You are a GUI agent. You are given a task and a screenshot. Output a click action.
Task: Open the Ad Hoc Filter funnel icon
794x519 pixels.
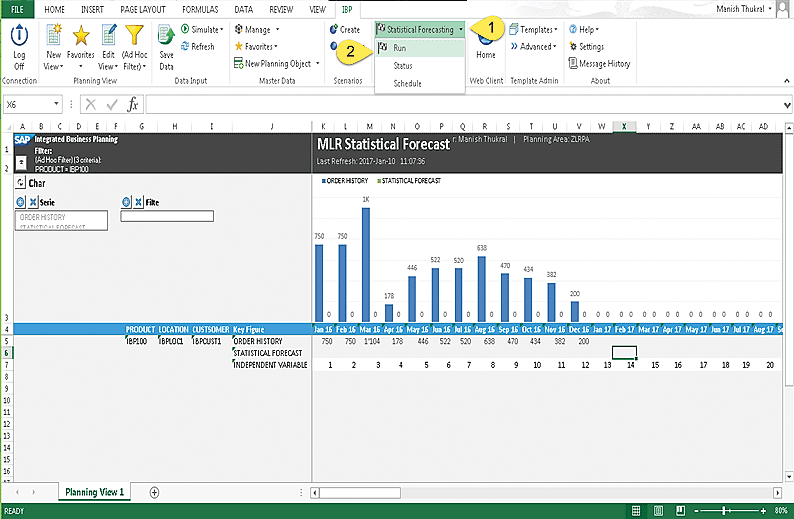(x=134, y=35)
